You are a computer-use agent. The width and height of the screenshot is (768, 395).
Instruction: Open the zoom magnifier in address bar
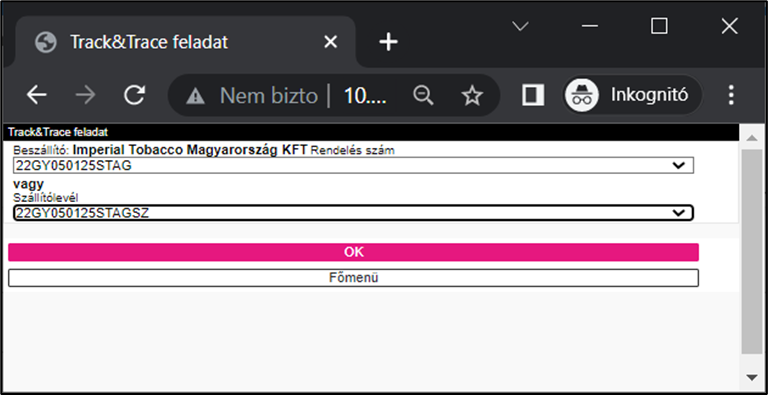(423, 95)
